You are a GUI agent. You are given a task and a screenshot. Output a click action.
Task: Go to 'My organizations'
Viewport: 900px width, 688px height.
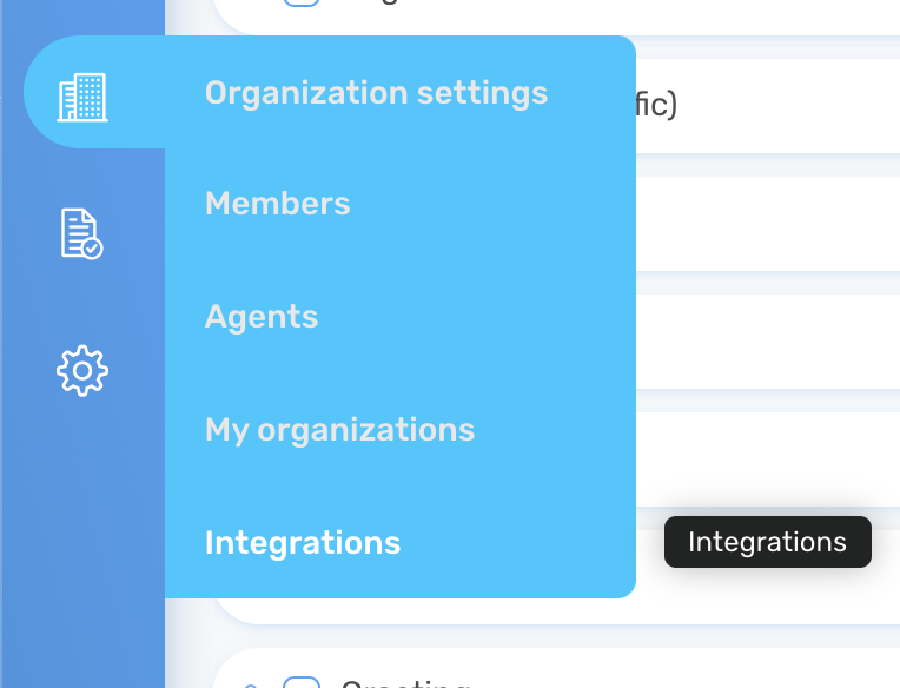(x=339, y=429)
